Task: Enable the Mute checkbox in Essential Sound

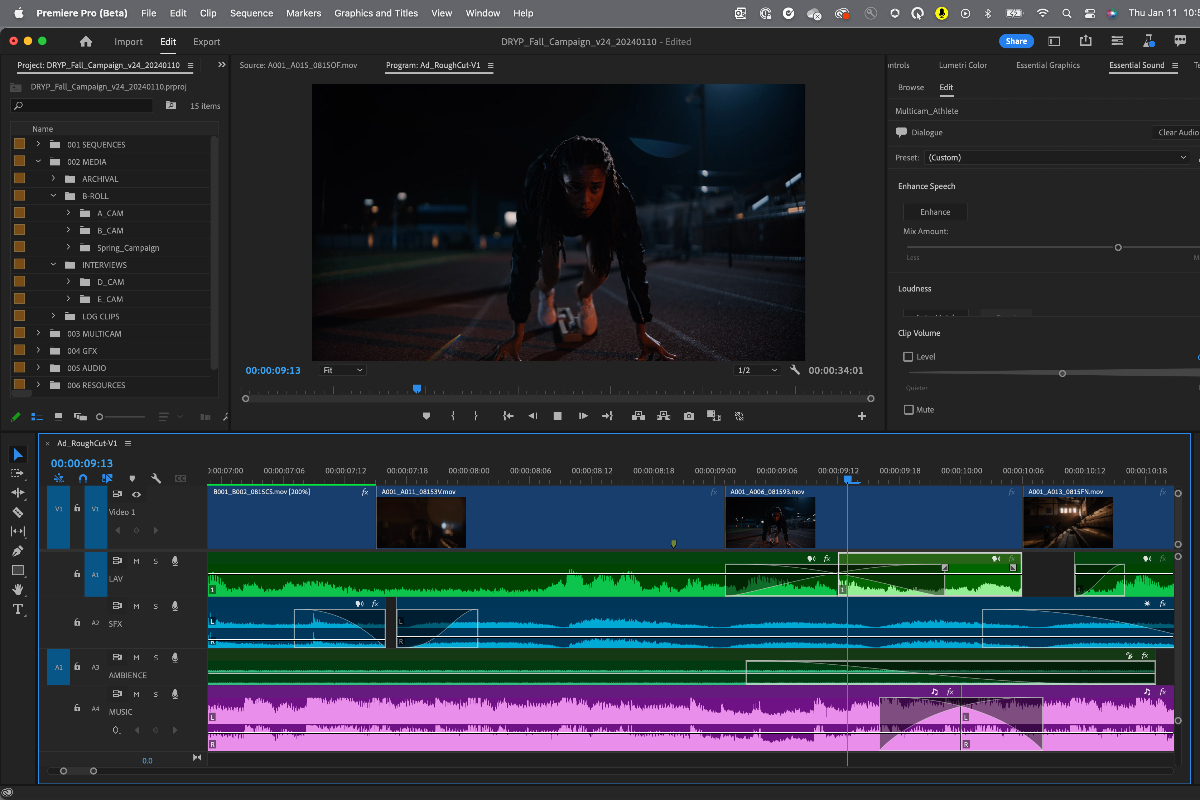Action: point(908,410)
